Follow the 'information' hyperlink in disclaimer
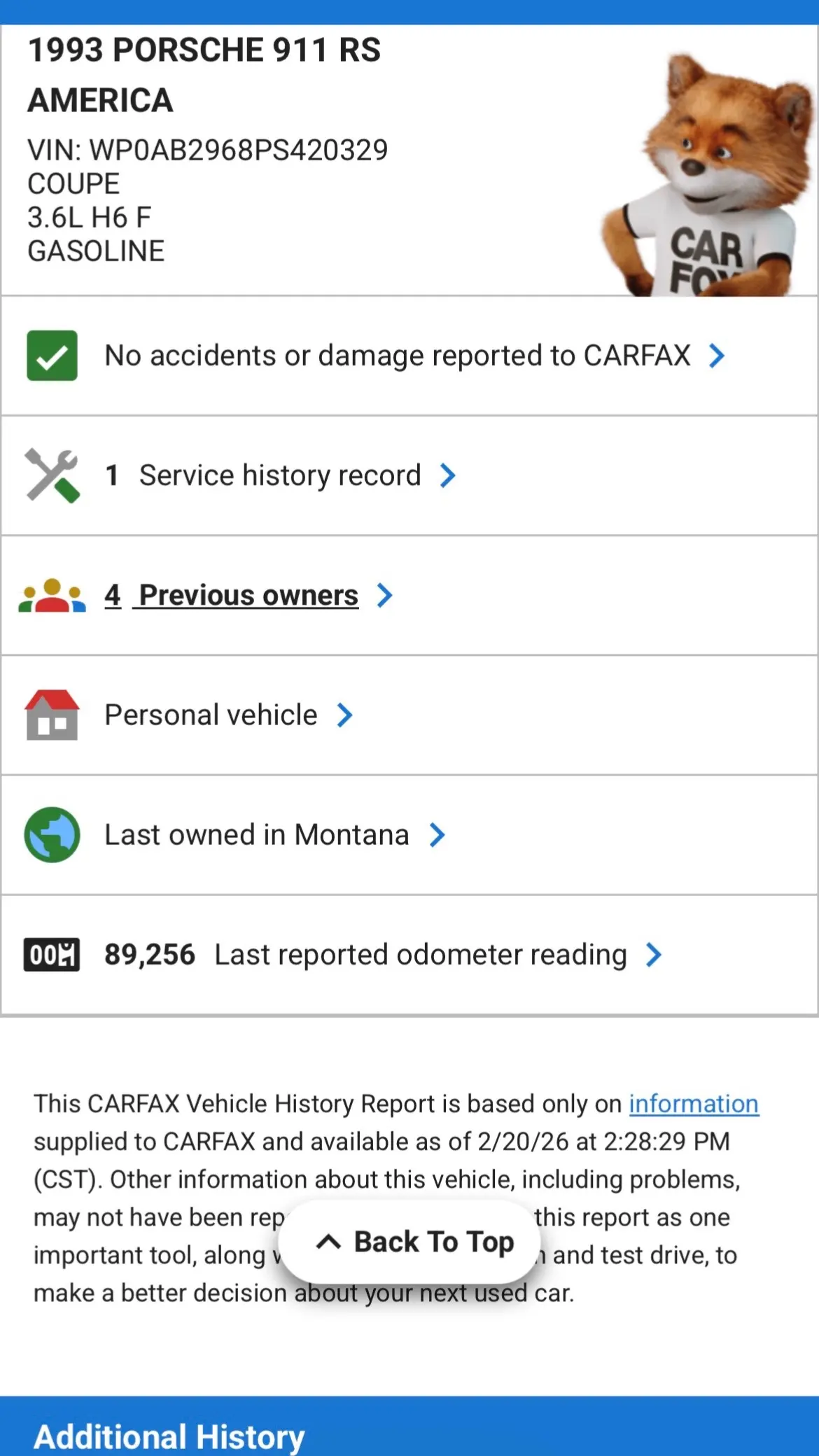Image resolution: width=819 pixels, height=1456 pixels. click(x=694, y=1104)
